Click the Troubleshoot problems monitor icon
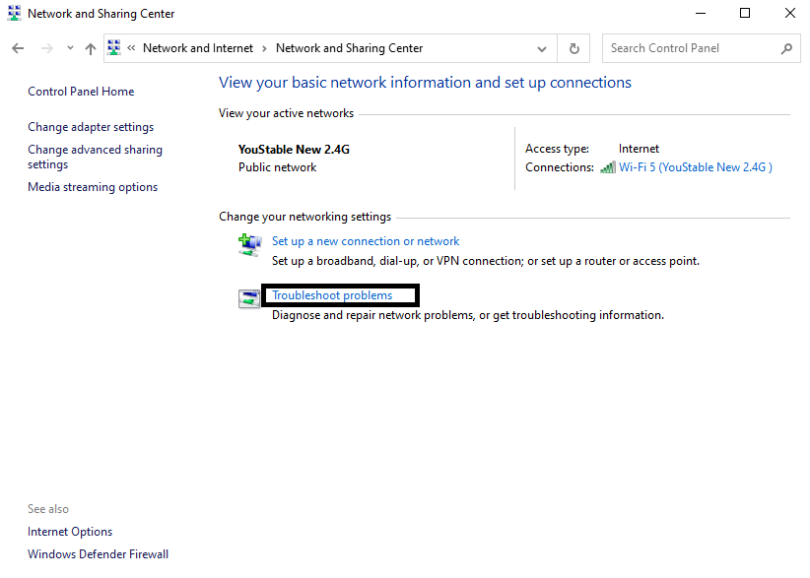This screenshot has height=578, width=810. 248,296
